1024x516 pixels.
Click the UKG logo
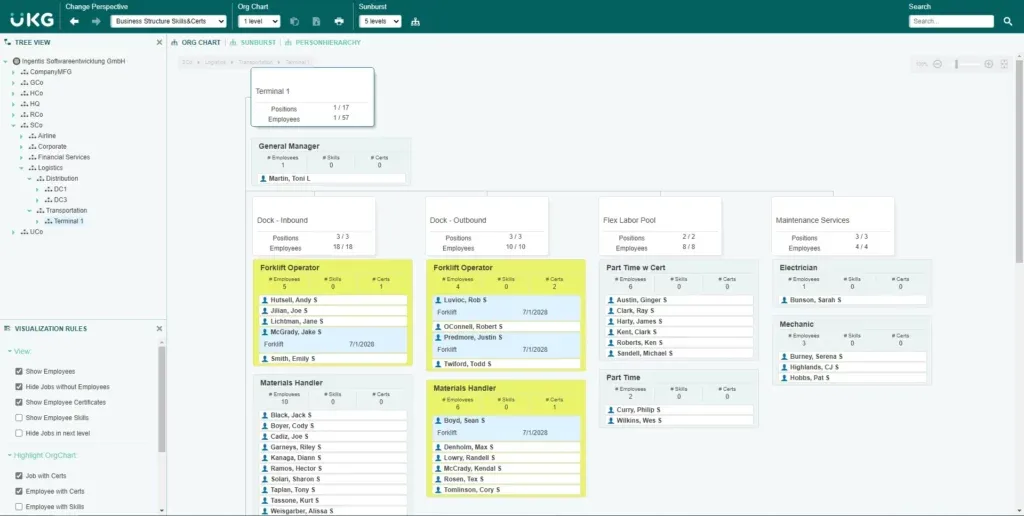pos(32,19)
